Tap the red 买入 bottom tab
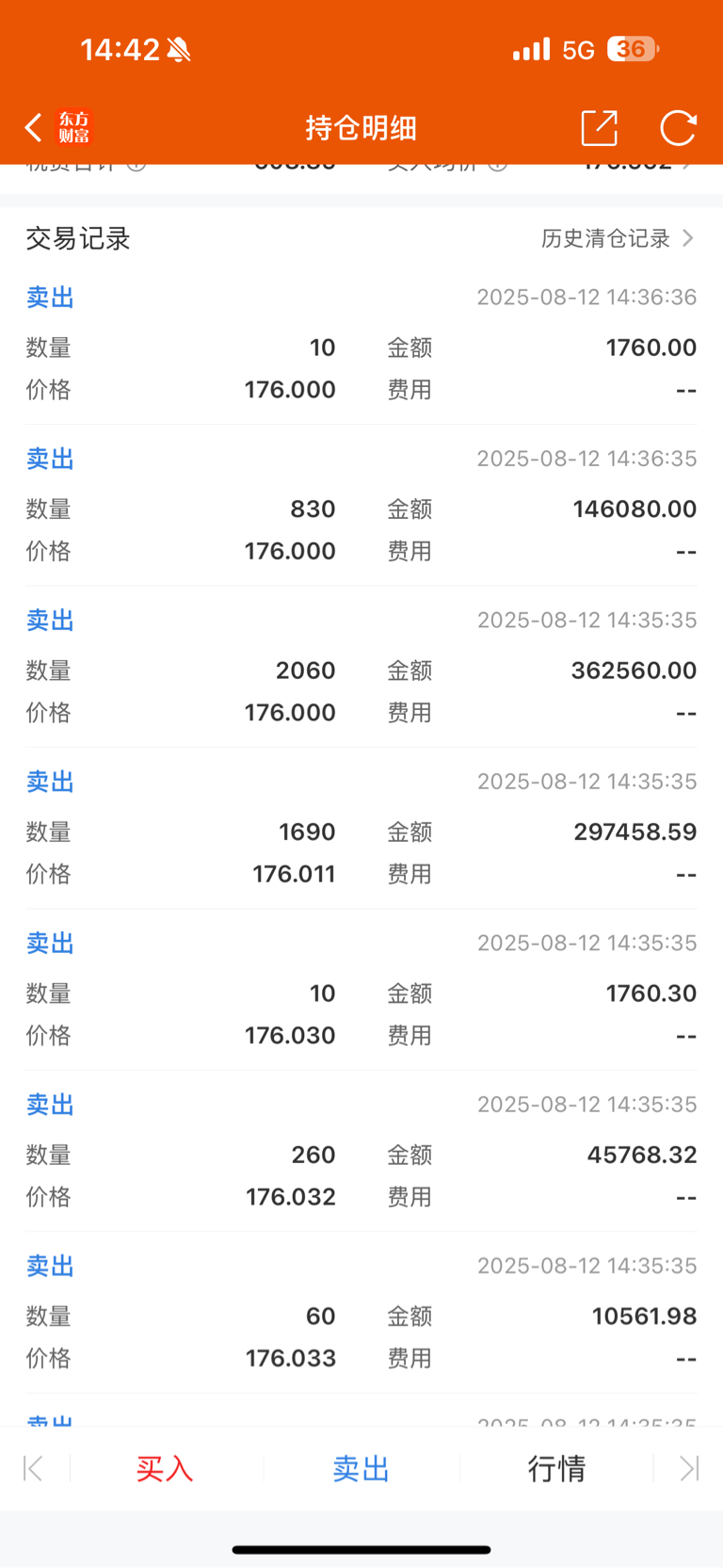This screenshot has width=723, height=1568. pyautogui.click(x=165, y=1468)
